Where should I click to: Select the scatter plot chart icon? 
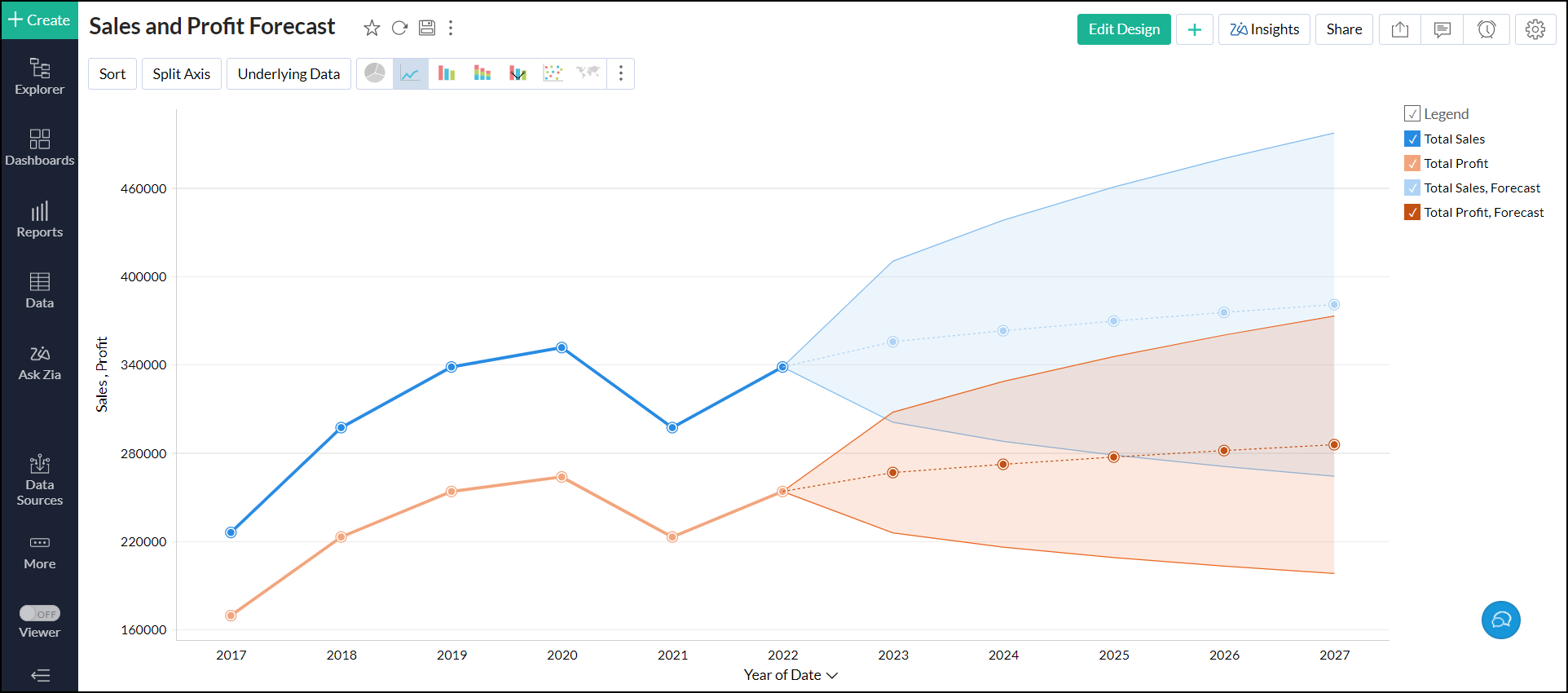point(553,73)
